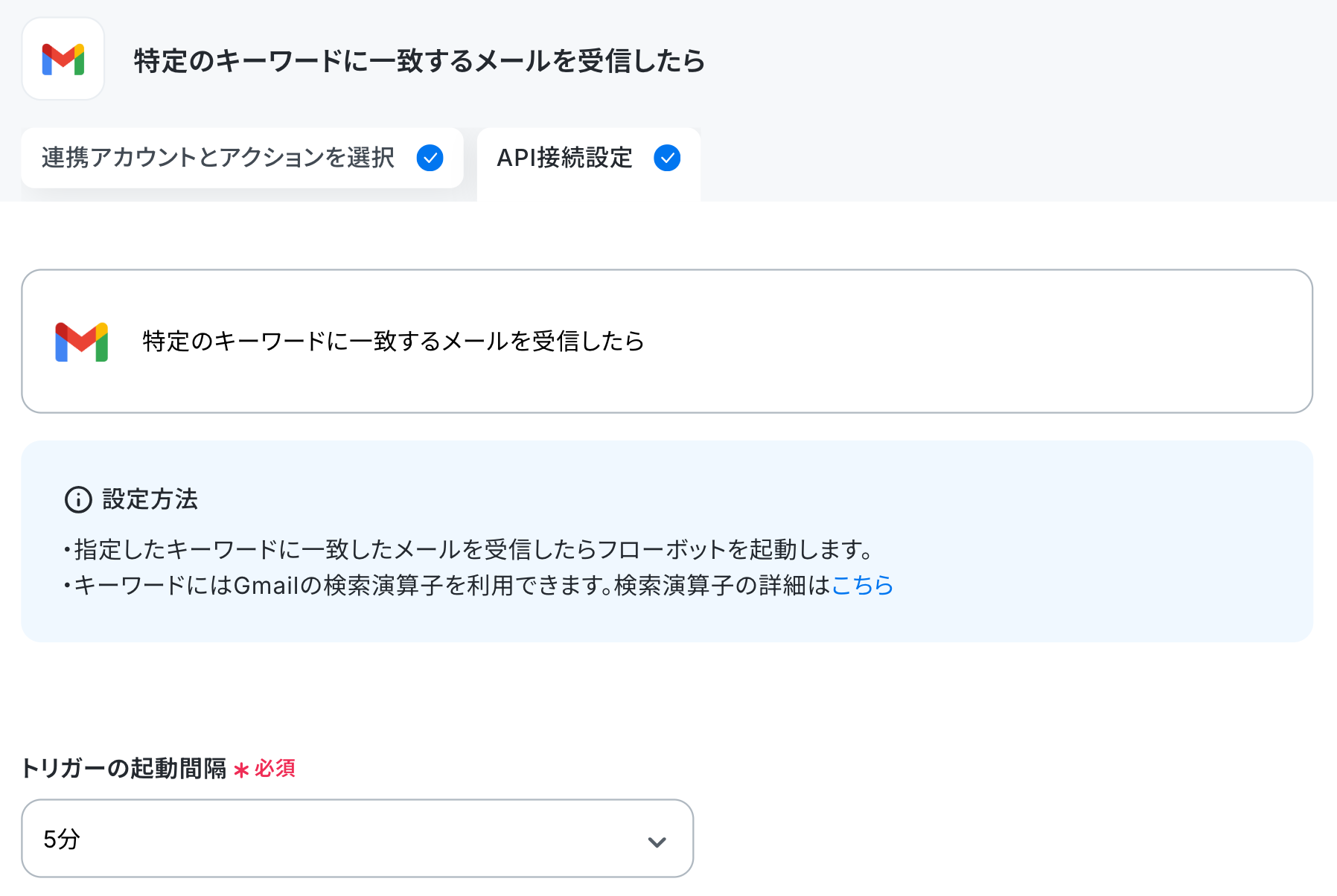Image resolution: width=1337 pixels, height=896 pixels.
Task: Click the トリガーの起動間隔 field label
Action: pos(124,768)
